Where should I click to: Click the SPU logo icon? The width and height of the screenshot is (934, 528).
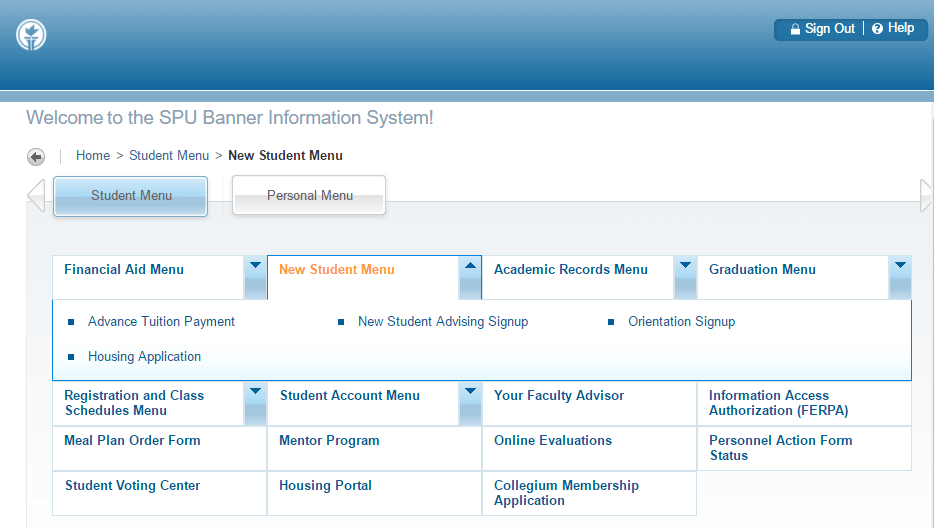coord(31,35)
